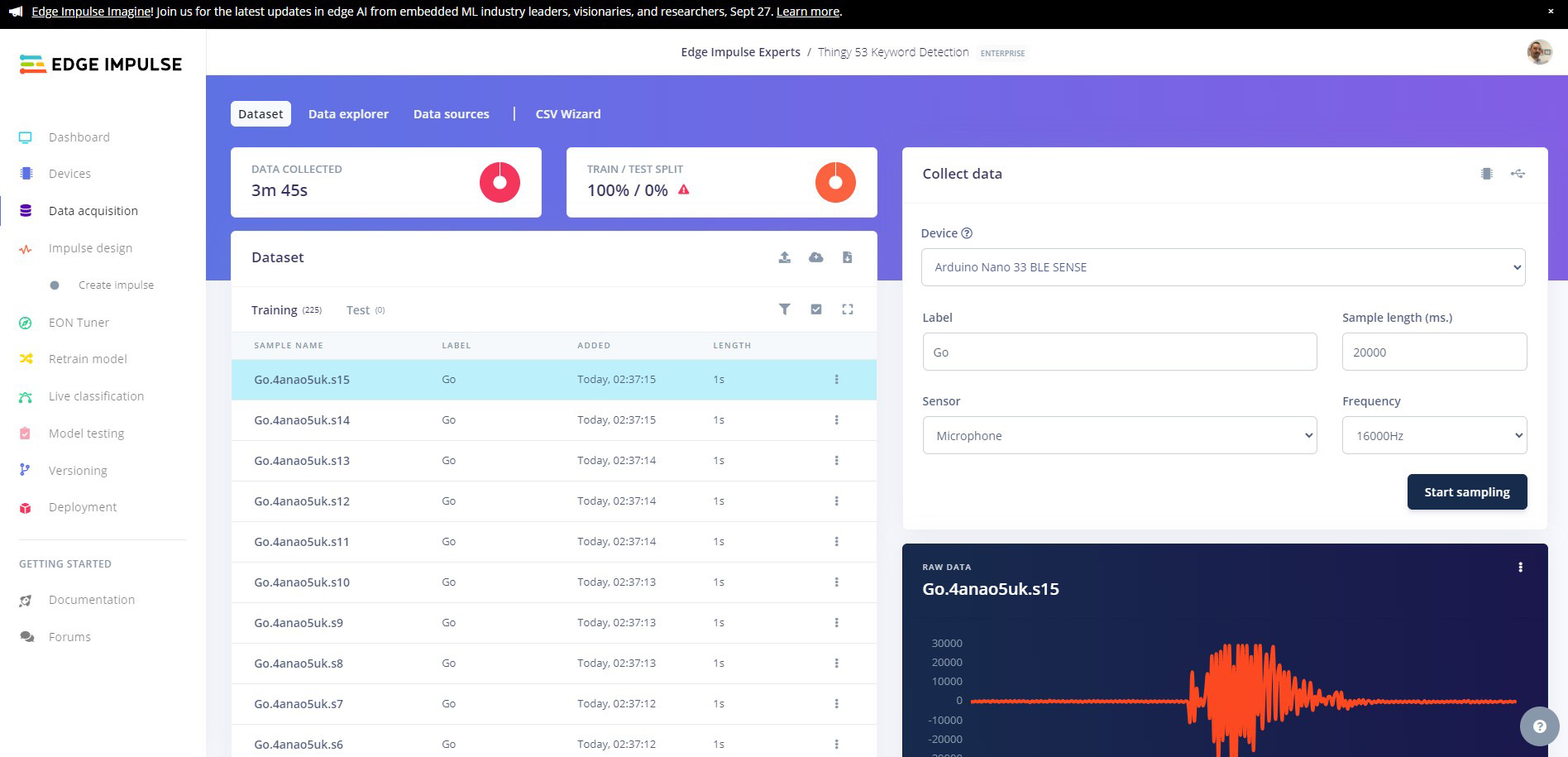Click the announcement megaphone icon
This screenshot has height=757, width=1568.
[x=16, y=12]
